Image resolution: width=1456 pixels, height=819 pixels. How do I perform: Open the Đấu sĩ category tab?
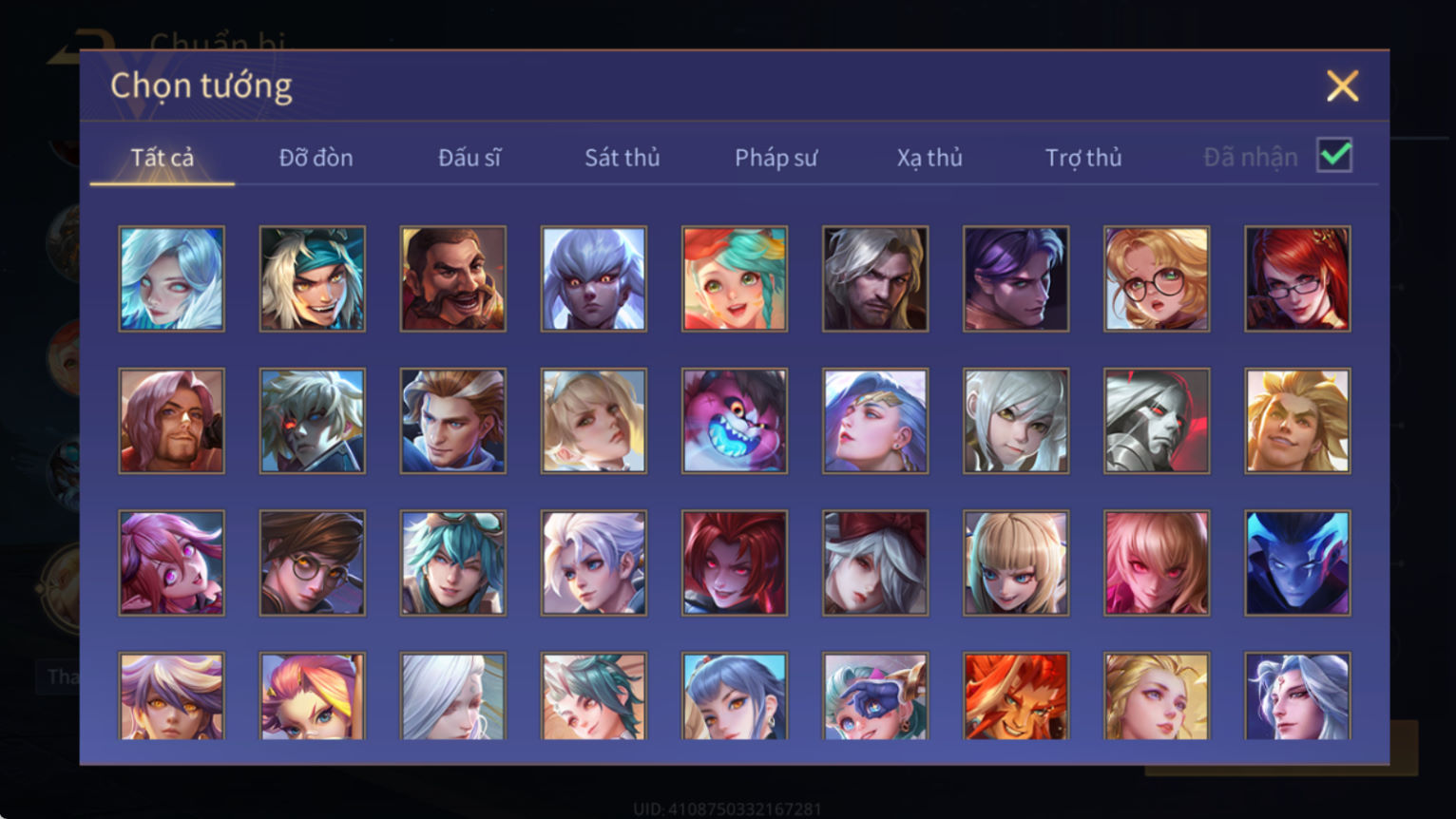[469, 158]
